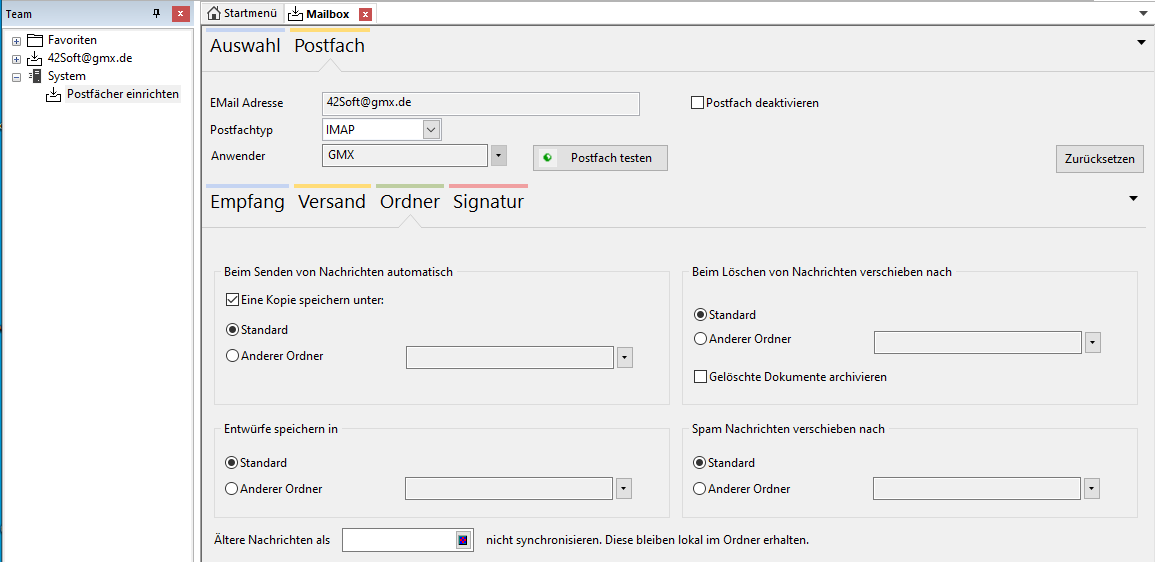Toggle Eine Kopie speichern unter checkbox
The image size is (1155, 562).
[232, 300]
